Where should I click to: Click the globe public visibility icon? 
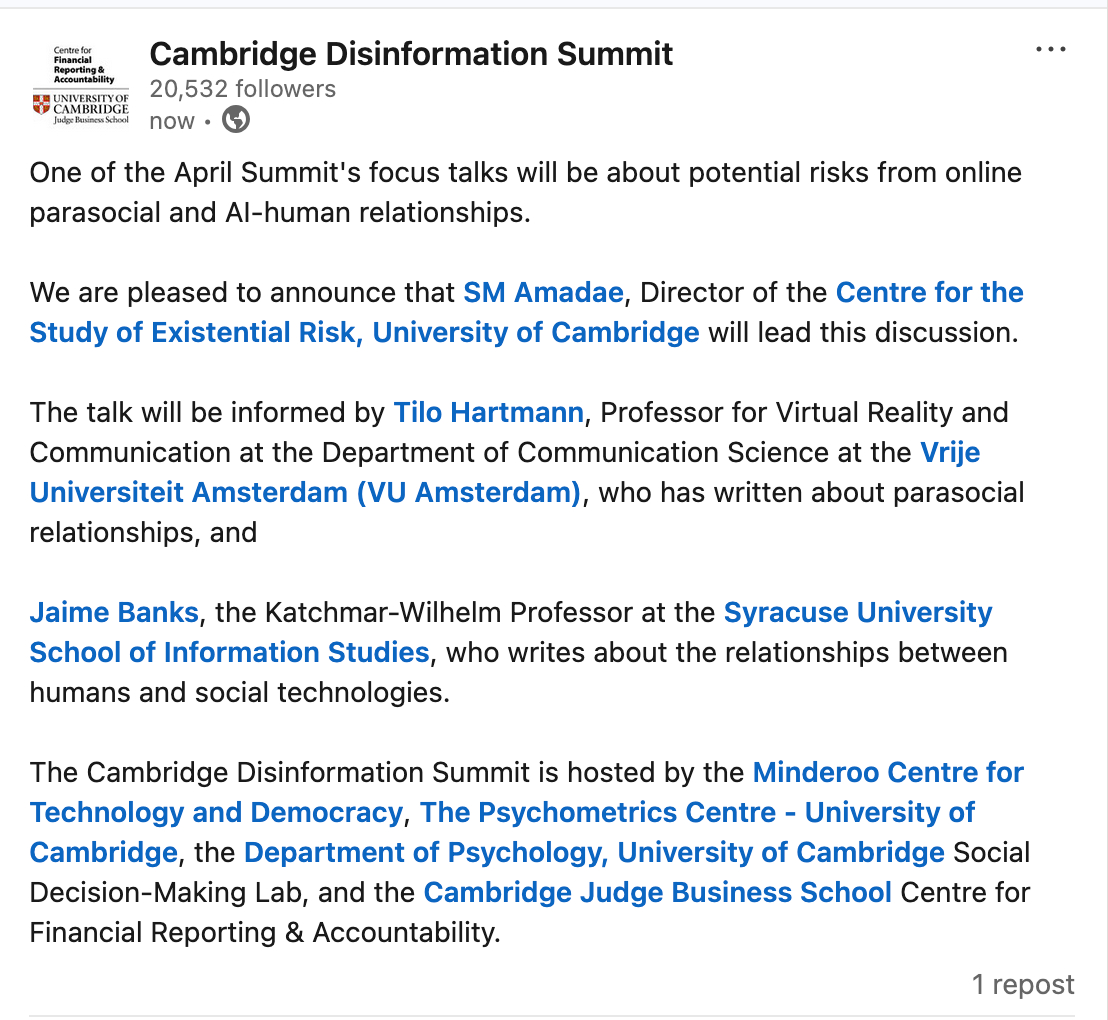tap(236, 121)
